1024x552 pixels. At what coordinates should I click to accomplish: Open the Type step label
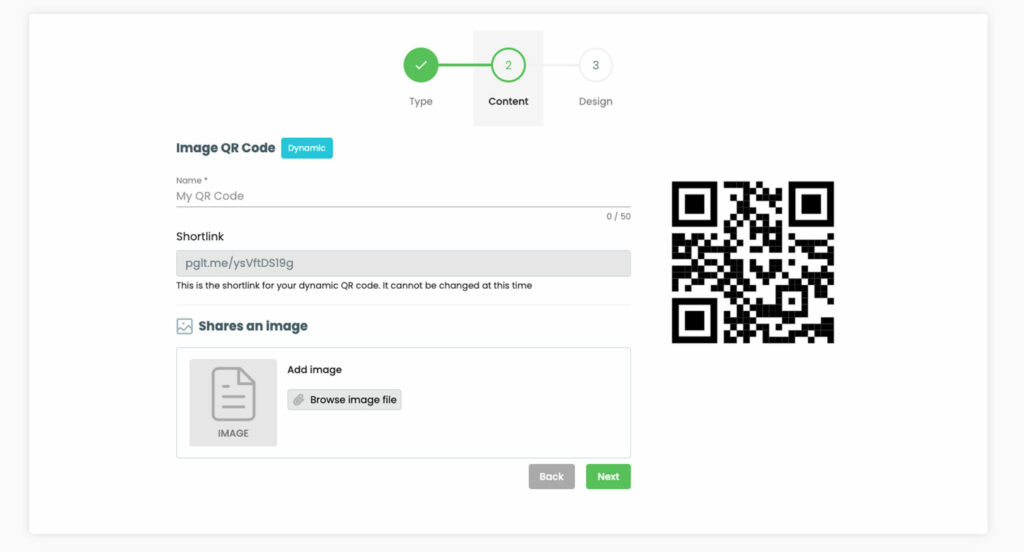421,101
